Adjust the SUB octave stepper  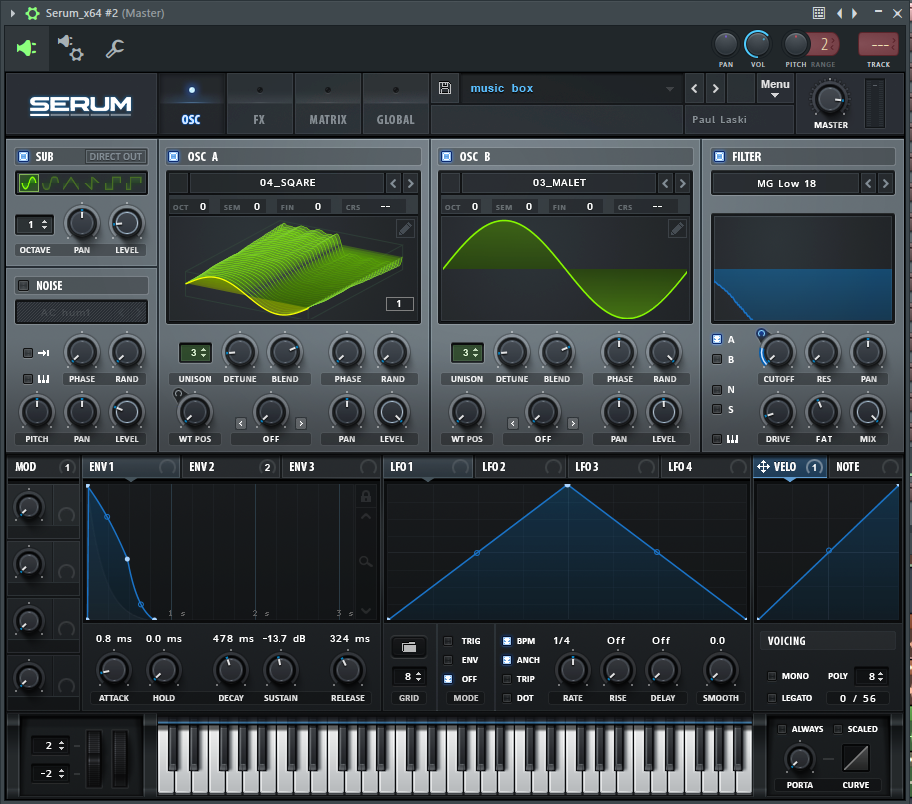[35, 225]
